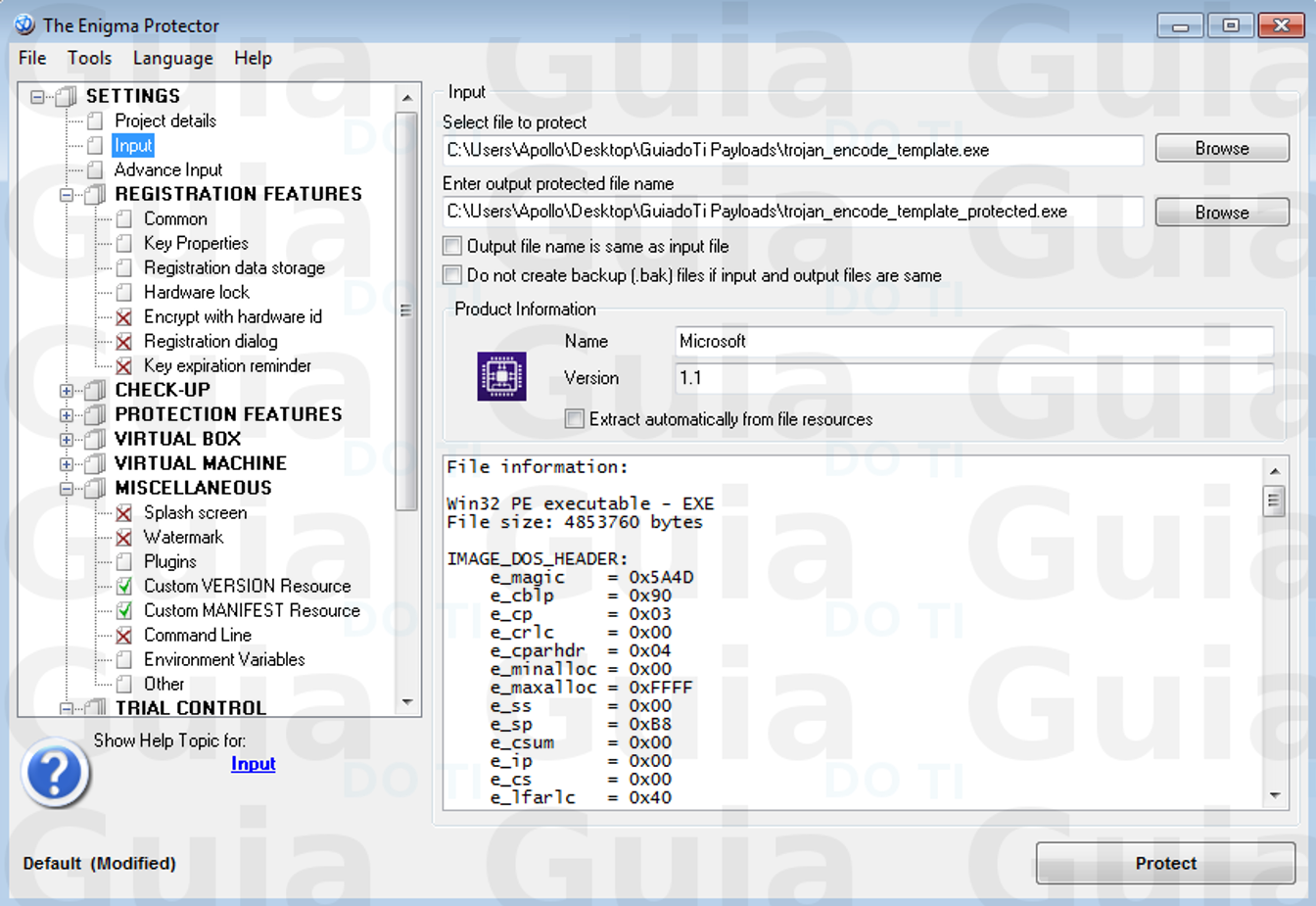Click the blue question mark help icon

[56, 774]
